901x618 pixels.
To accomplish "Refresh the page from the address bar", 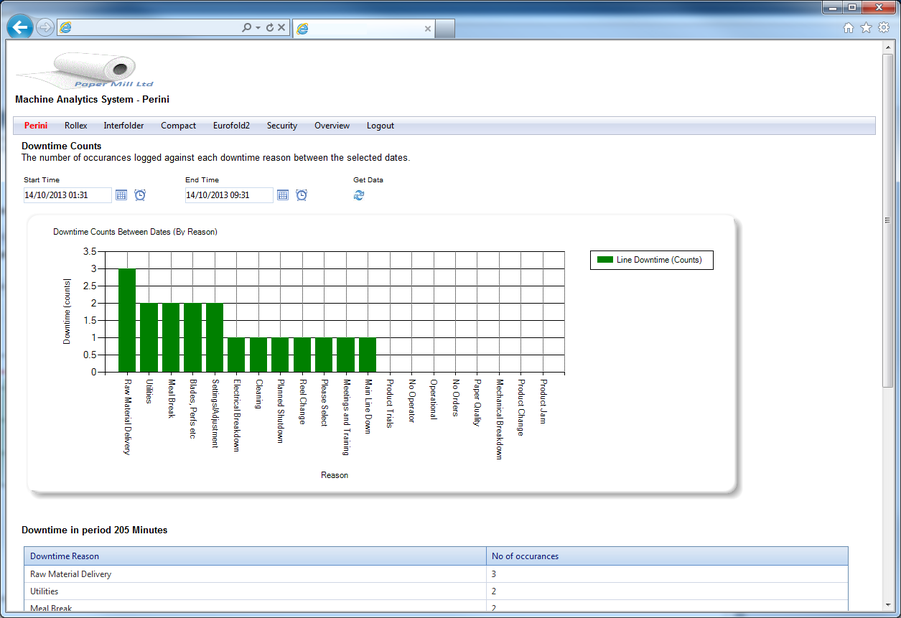I will pos(269,27).
